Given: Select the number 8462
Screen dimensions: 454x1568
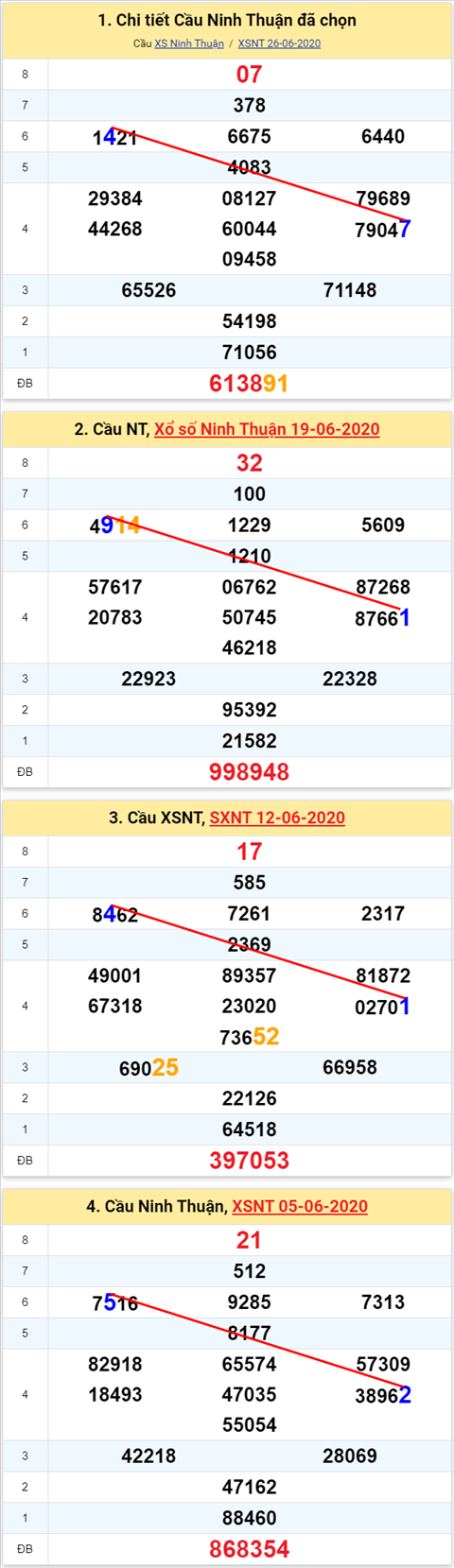Looking at the screenshot, I should pyautogui.click(x=115, y=914).
